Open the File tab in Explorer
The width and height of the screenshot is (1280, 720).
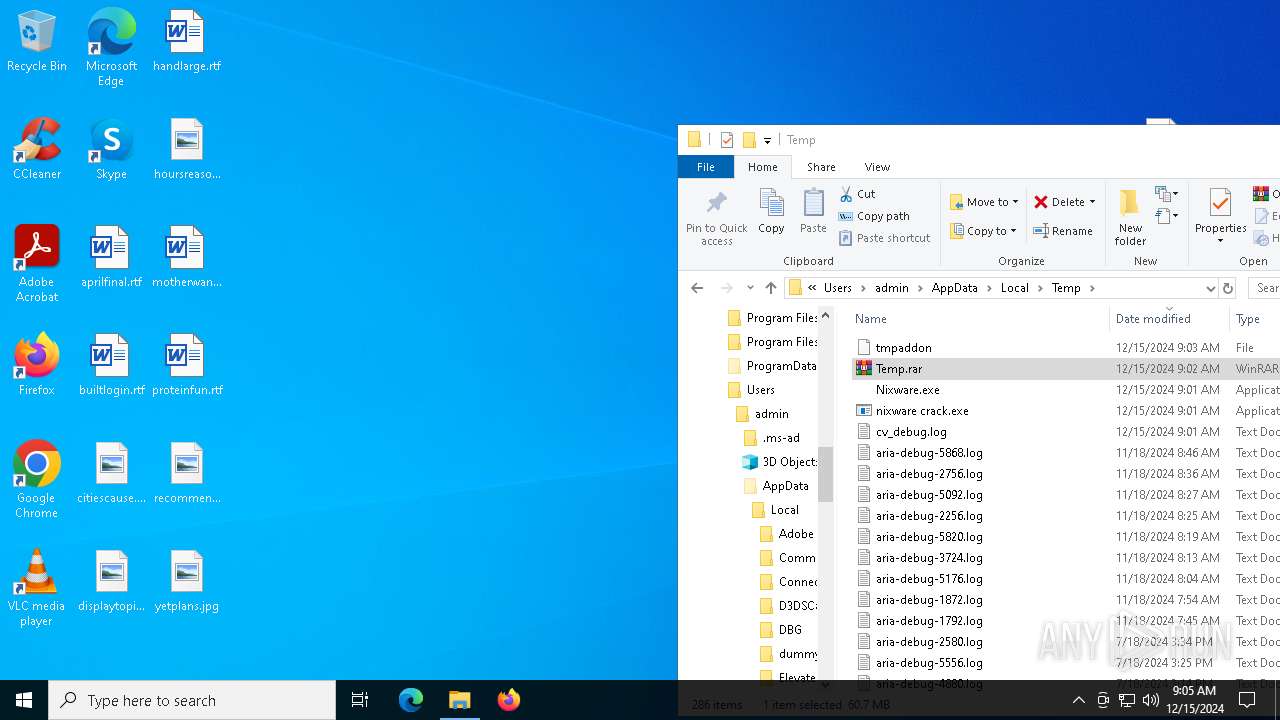point(706,167)
